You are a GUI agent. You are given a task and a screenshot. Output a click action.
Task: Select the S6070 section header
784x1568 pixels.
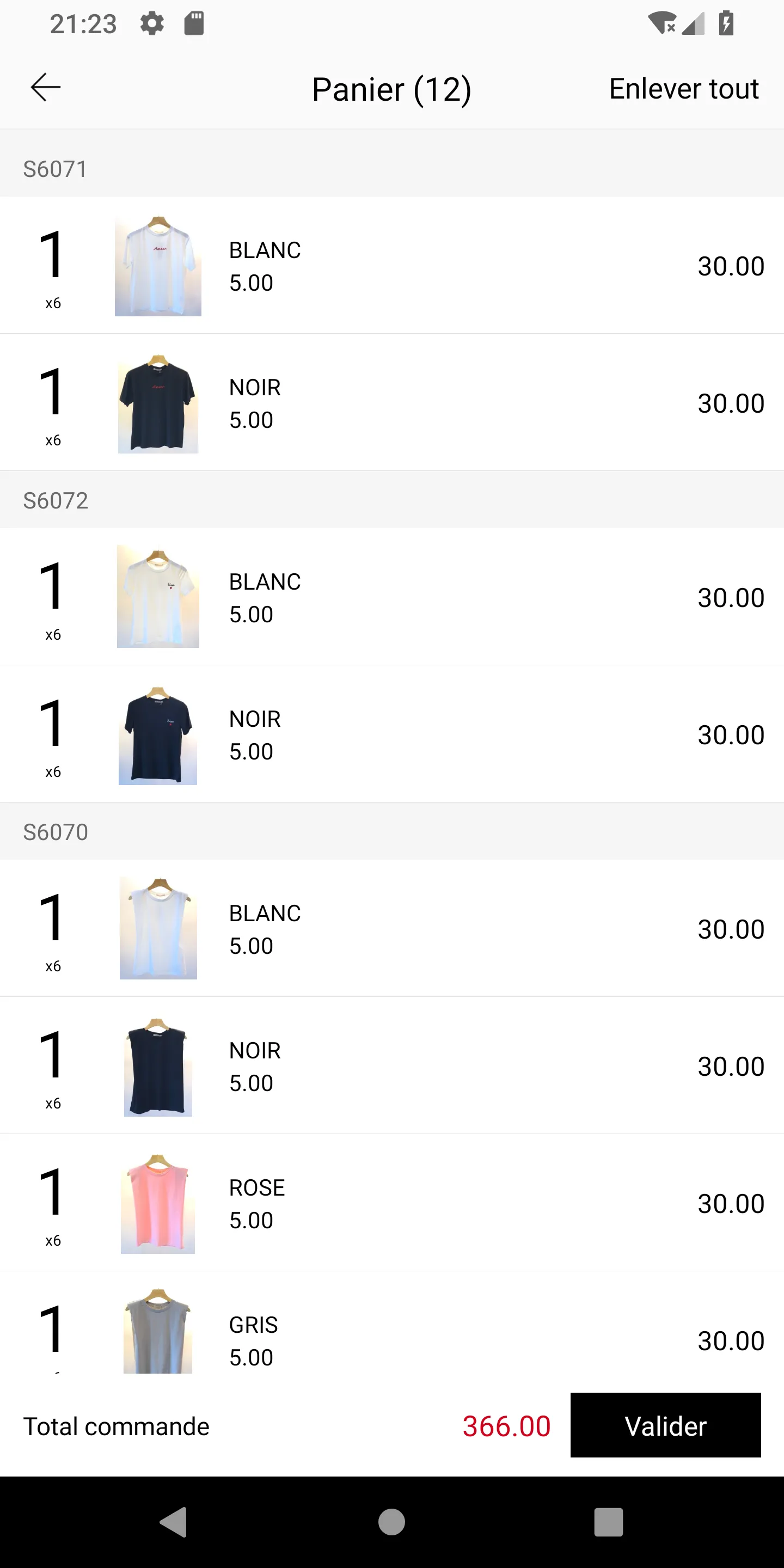pos(392,831)
